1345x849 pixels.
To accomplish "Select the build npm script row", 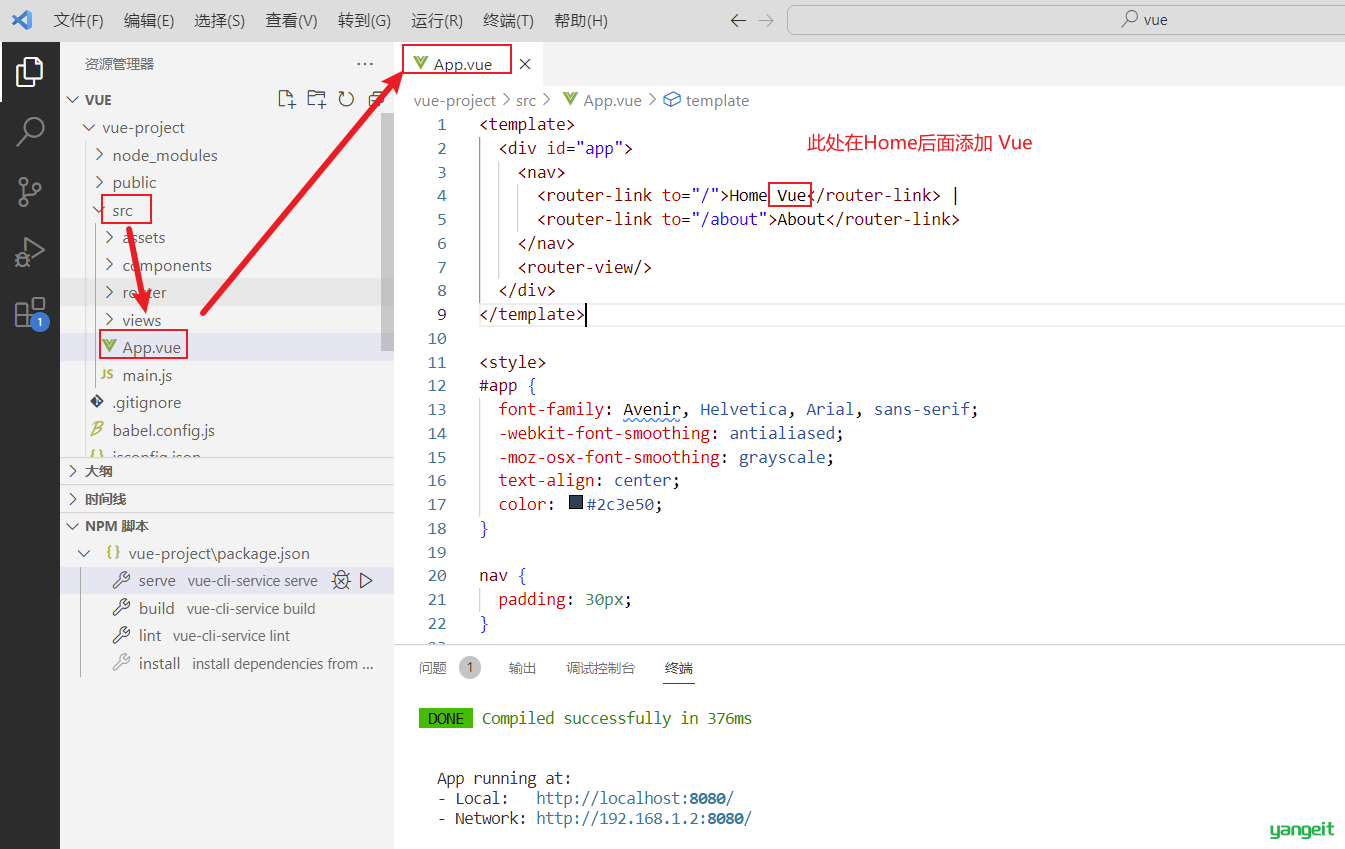I will coord(227,608).
